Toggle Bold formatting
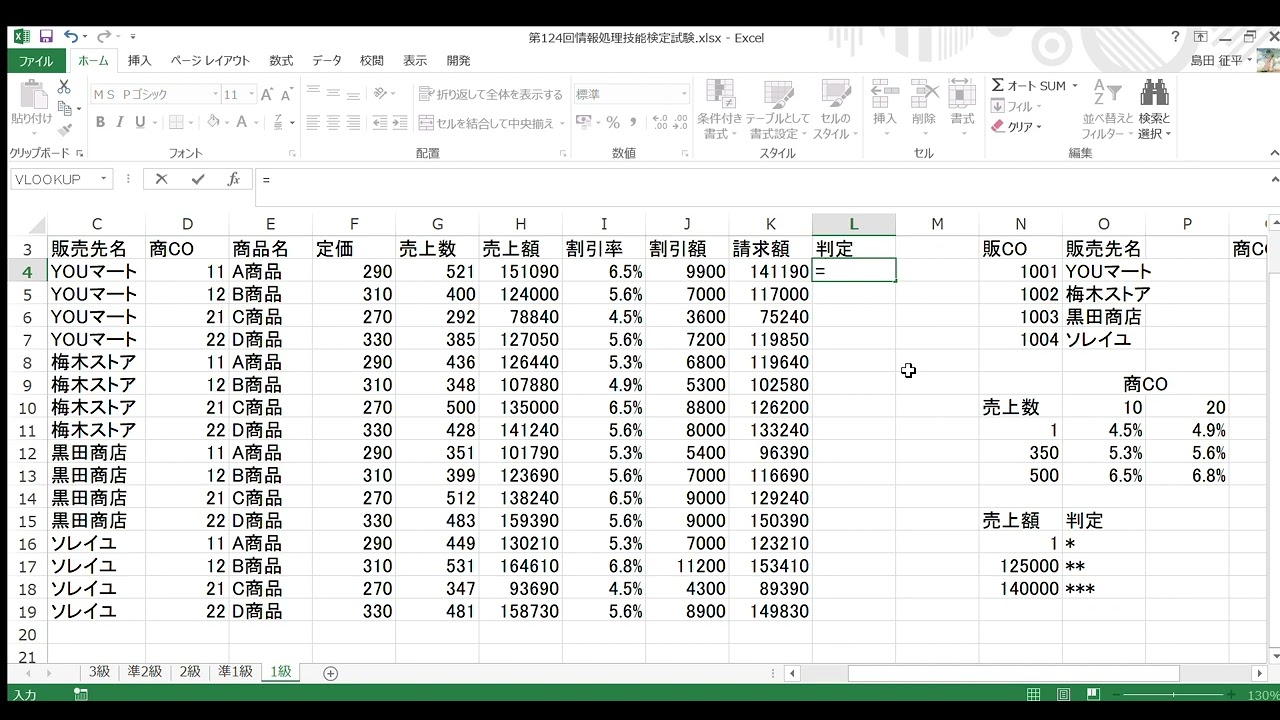The height and width of the screenshot is (720, 1280). click(x=100, y=123)
